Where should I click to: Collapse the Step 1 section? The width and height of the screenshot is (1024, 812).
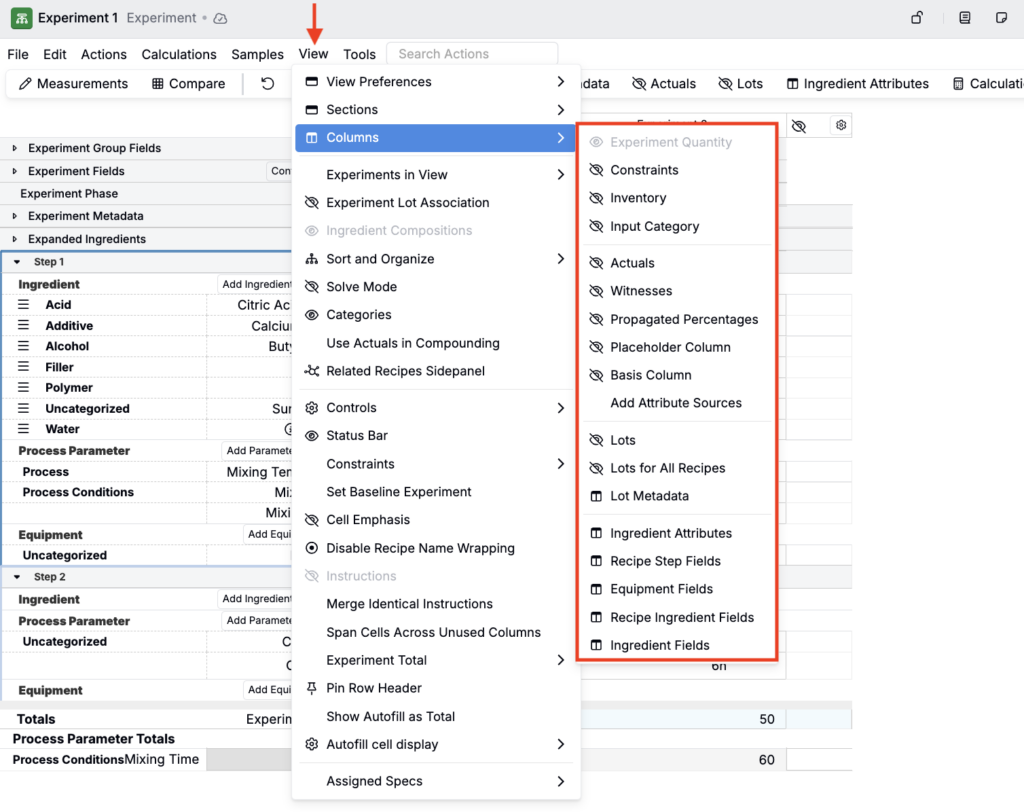tap(17, 262)
